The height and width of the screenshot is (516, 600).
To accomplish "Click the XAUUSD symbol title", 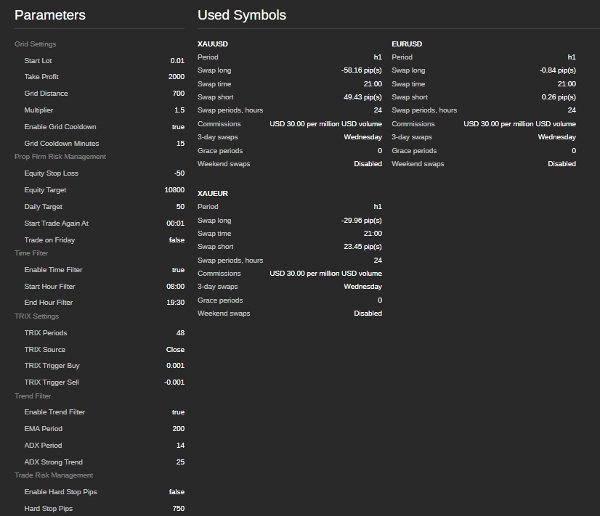I will (212, 44).
